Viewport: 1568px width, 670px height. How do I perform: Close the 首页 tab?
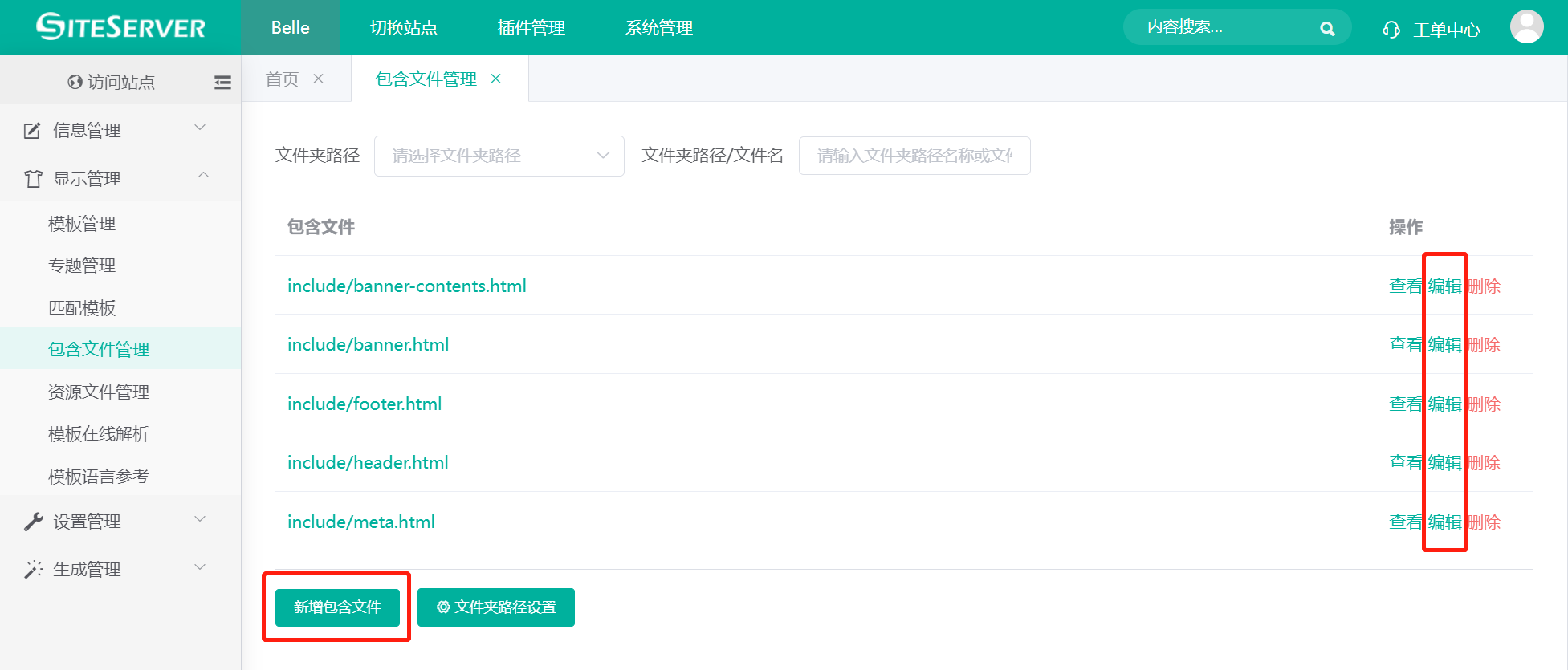click(x=319, y=79)
